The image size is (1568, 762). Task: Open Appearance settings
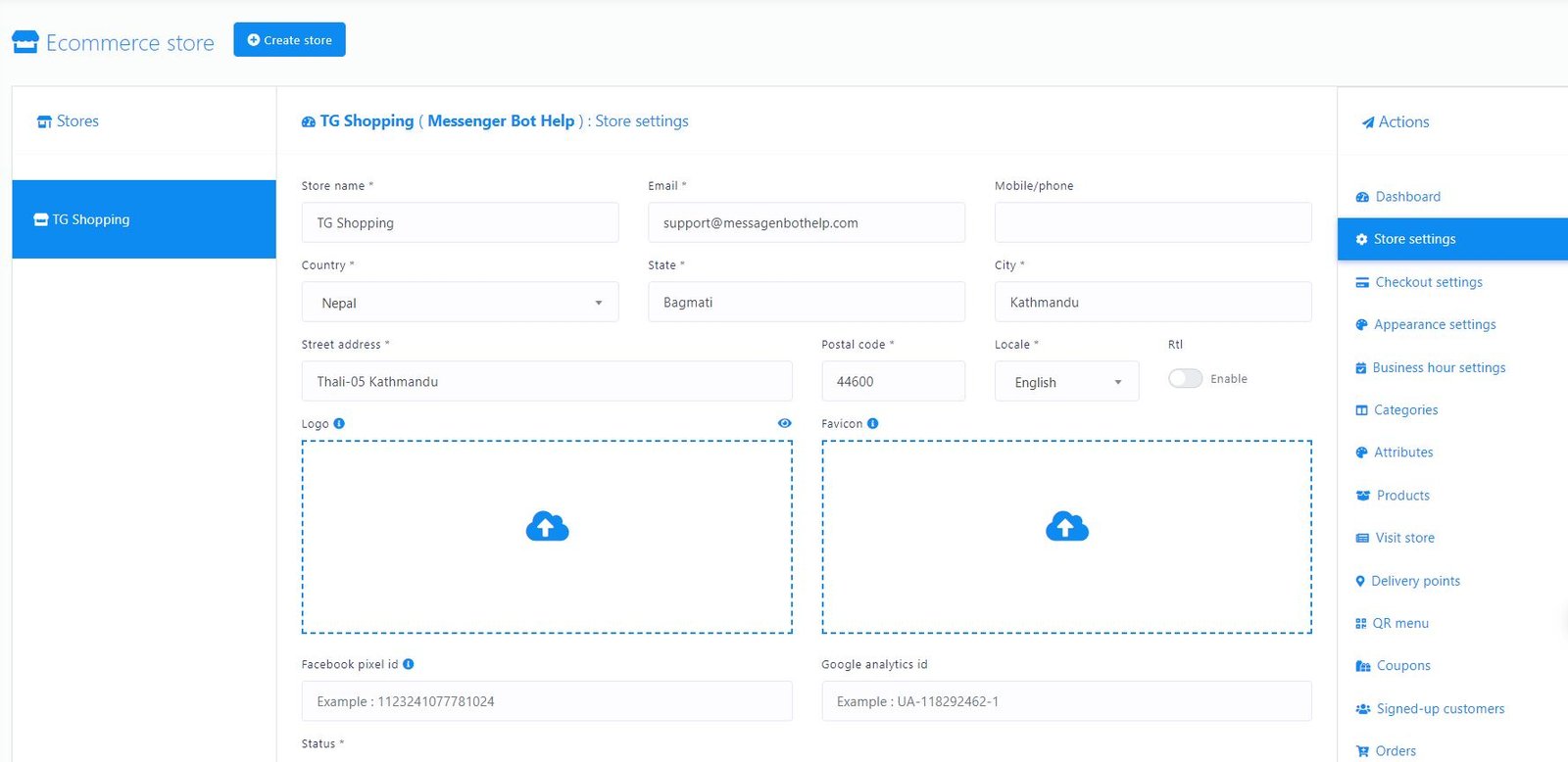1435,324
